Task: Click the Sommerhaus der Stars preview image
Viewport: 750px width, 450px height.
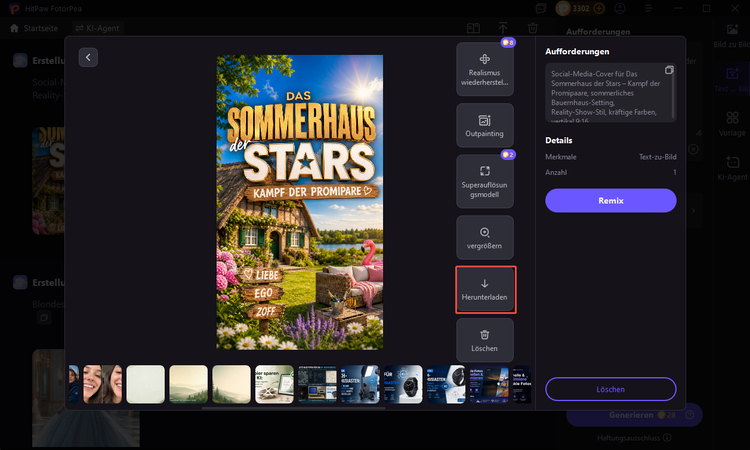Action: click(x=299, y=202)
